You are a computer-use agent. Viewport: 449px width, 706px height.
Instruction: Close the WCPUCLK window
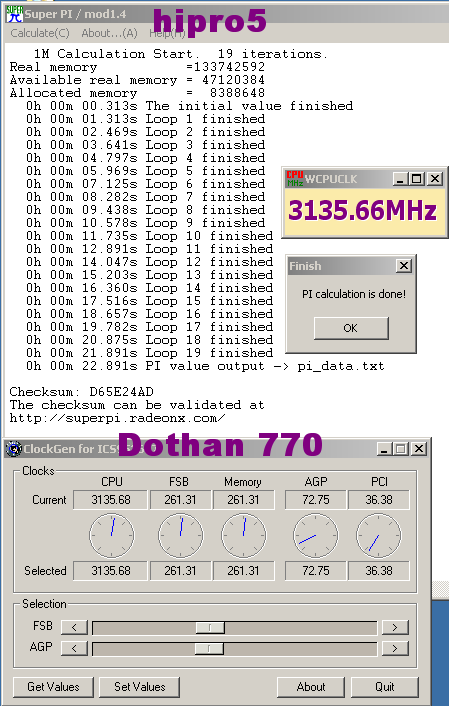click(x=434, y=179)
